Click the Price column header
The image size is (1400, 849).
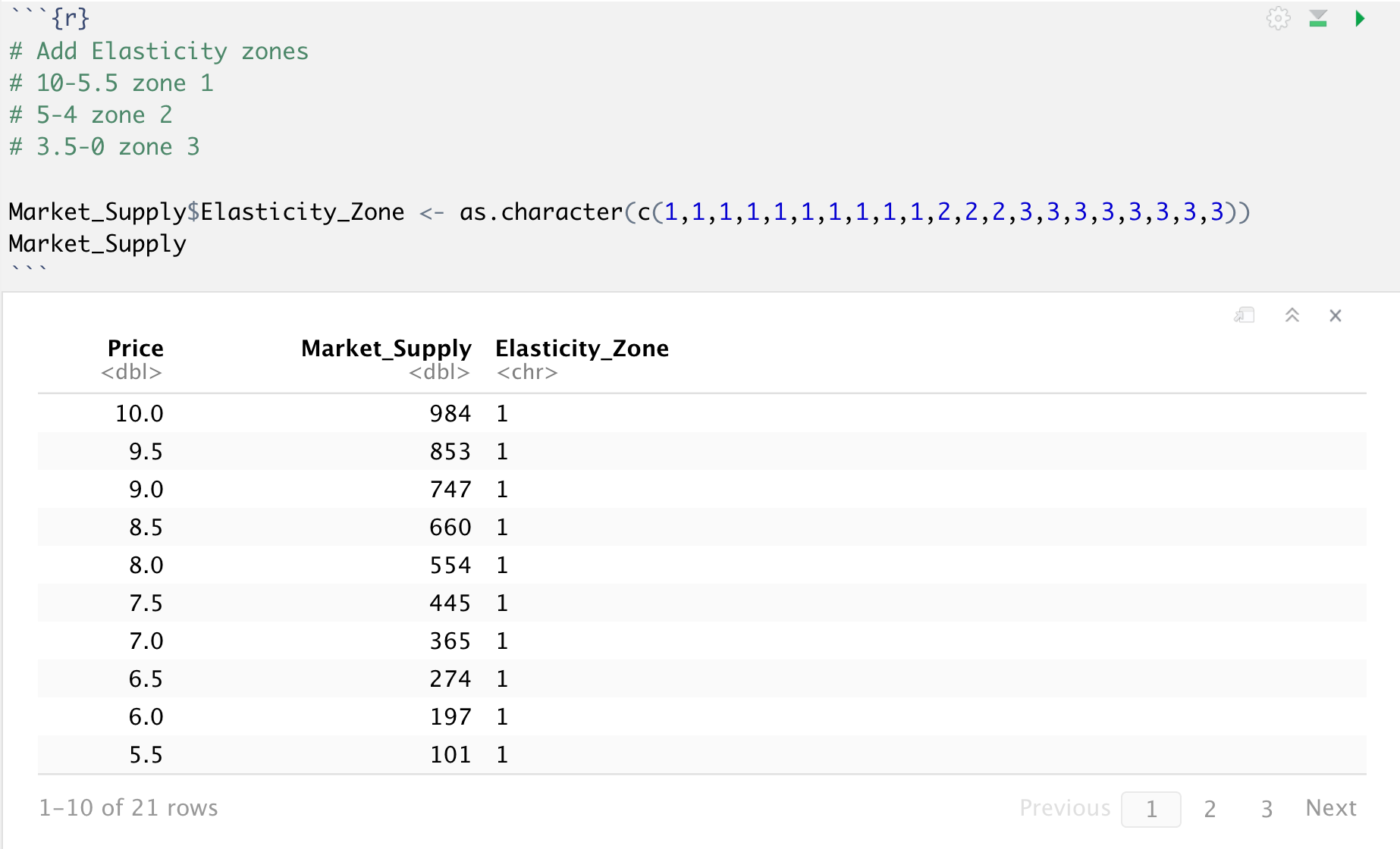(x=135, y=349)
